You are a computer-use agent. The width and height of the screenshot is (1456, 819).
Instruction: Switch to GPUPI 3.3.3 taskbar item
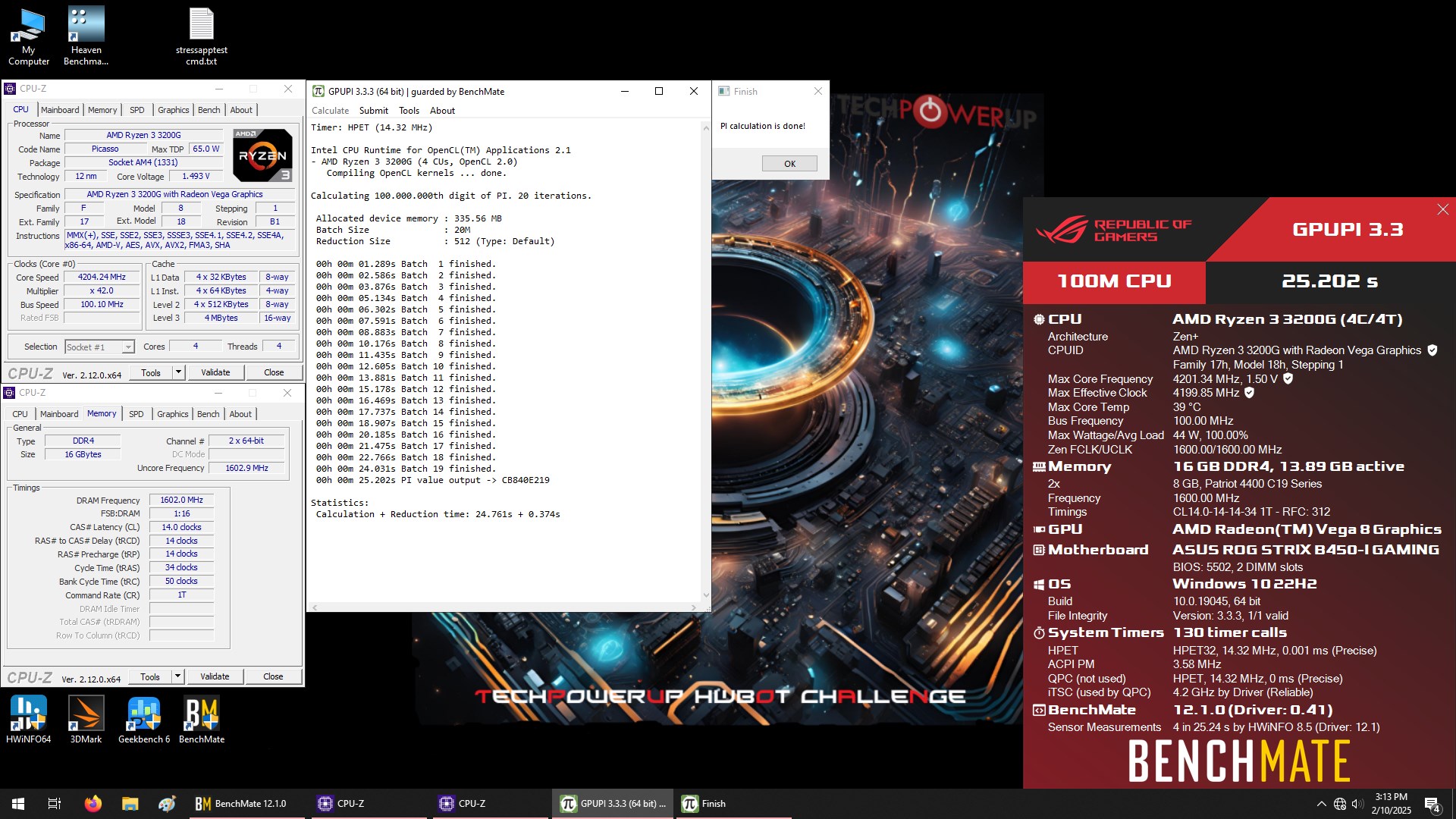click(x=613, y=804)
